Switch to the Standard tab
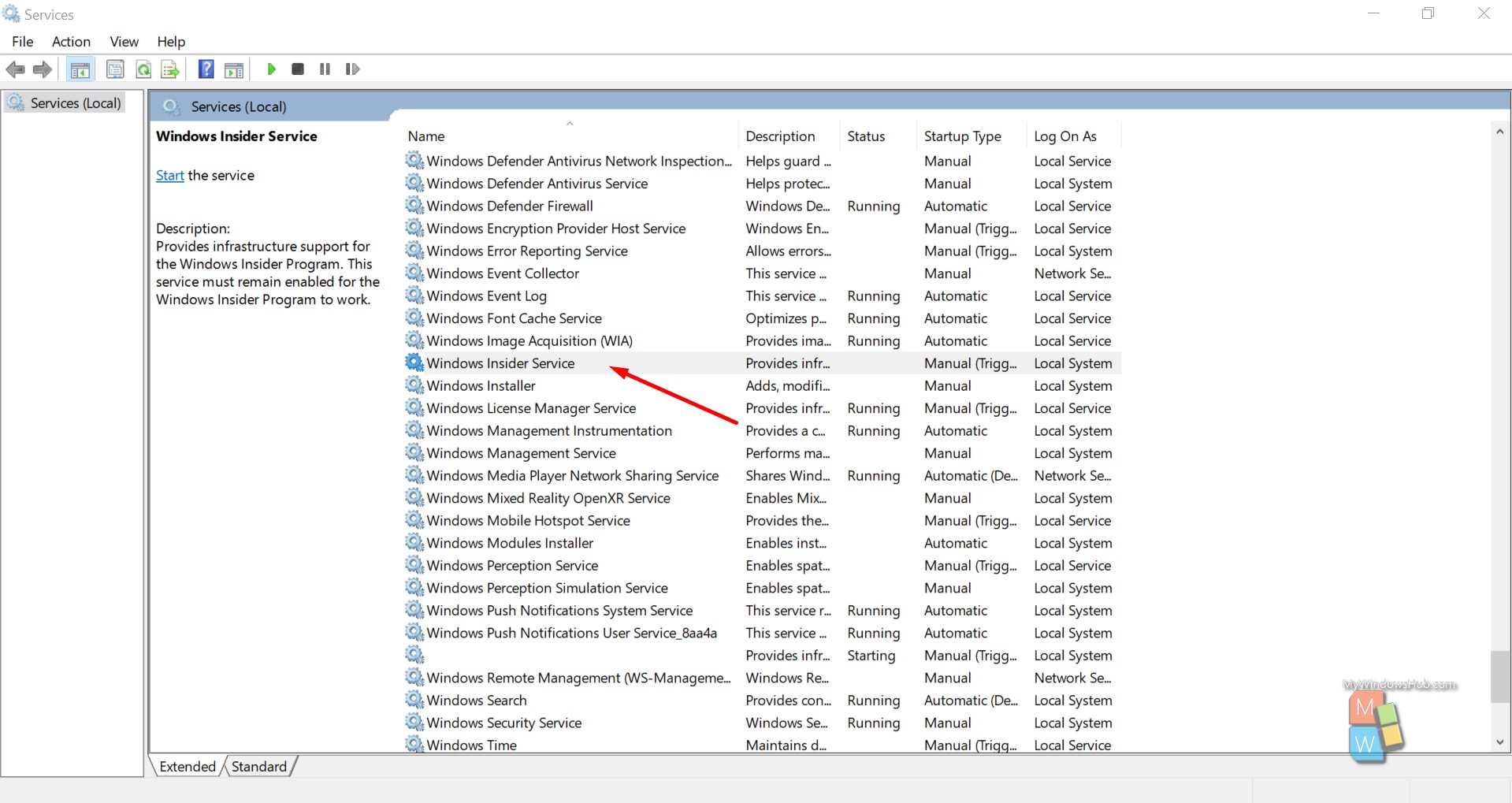The width and height of the screenshot is (1512, 803). 259,767
